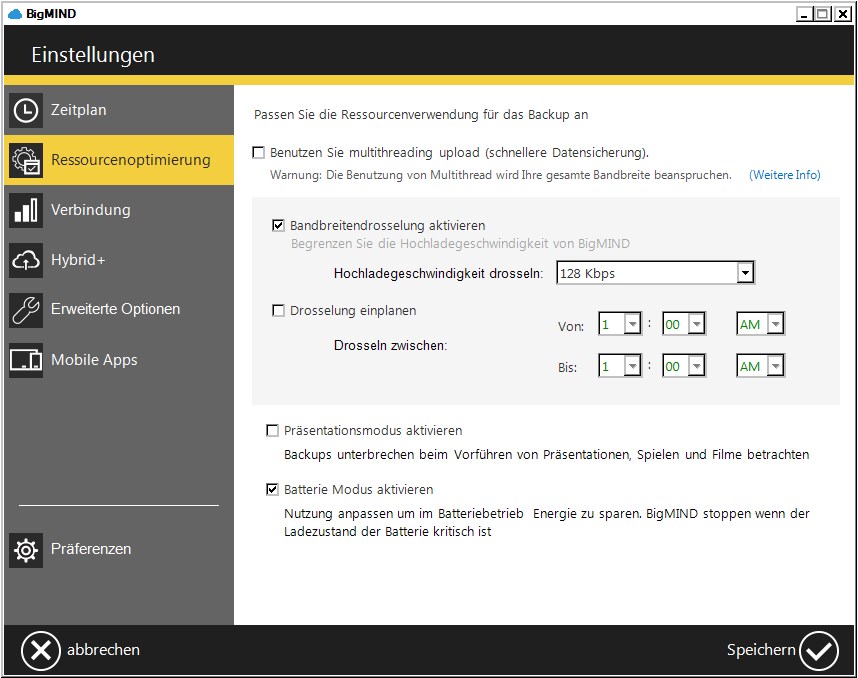
Task: Click the 'Passen Sie die Ressourcenverwendung' heading text
Action: click(x=421, y=115)
